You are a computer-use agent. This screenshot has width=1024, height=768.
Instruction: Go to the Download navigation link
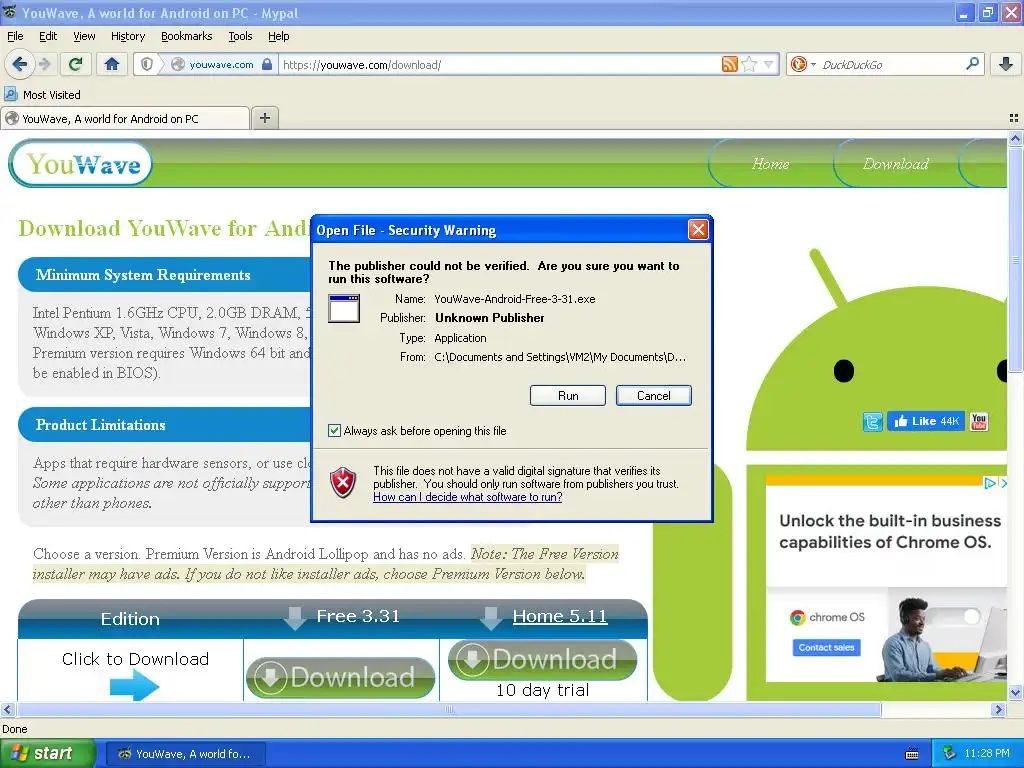click(895, 164)
